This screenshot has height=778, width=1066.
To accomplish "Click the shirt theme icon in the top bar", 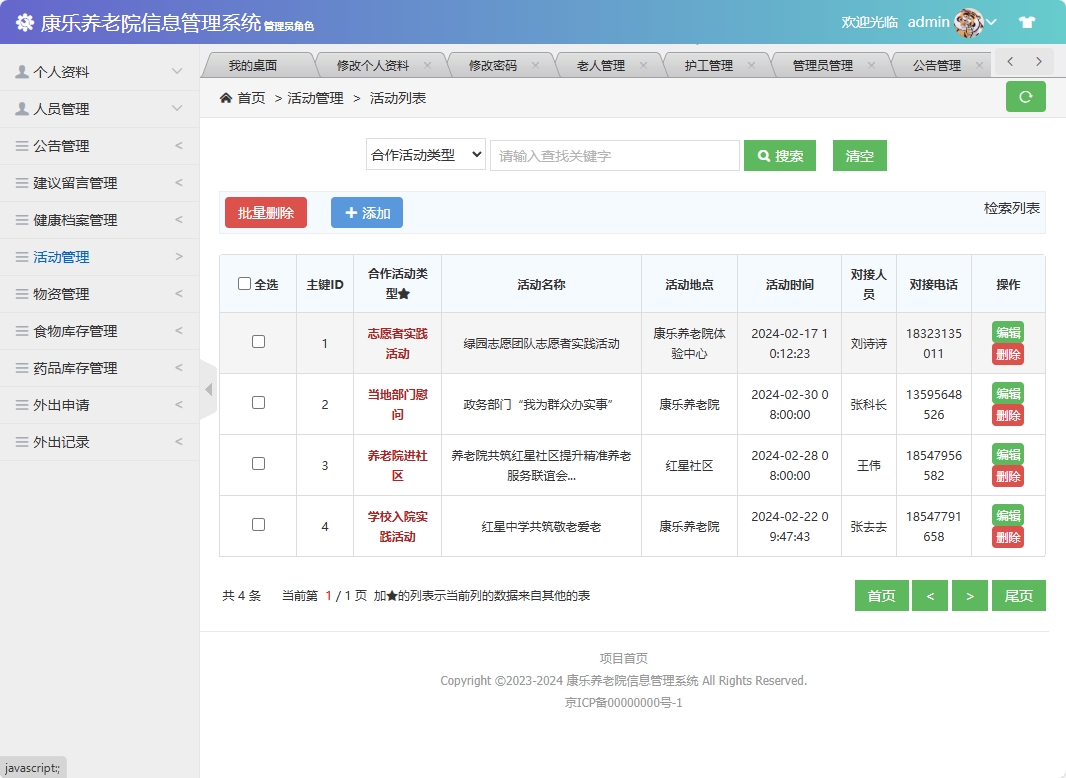I will (x=1027, y=20).
